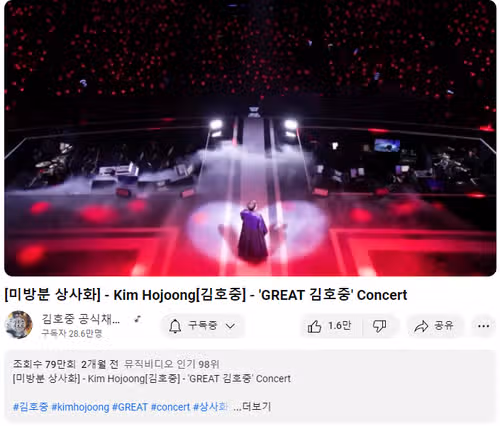Expand the 구독중 subscription chevron

(x=230, y=326)
